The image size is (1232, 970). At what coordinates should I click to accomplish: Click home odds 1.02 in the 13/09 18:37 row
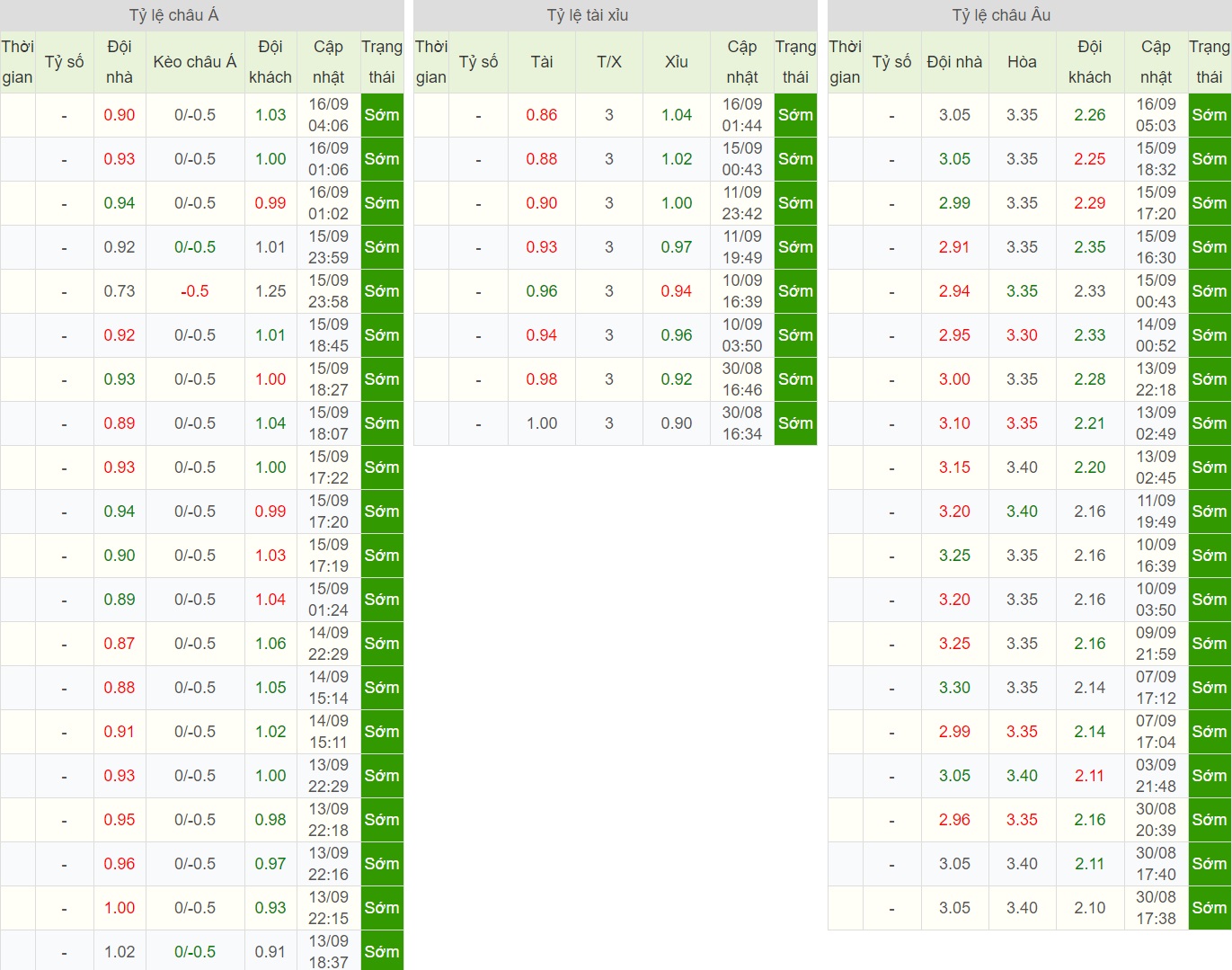[x=120, y=952]
